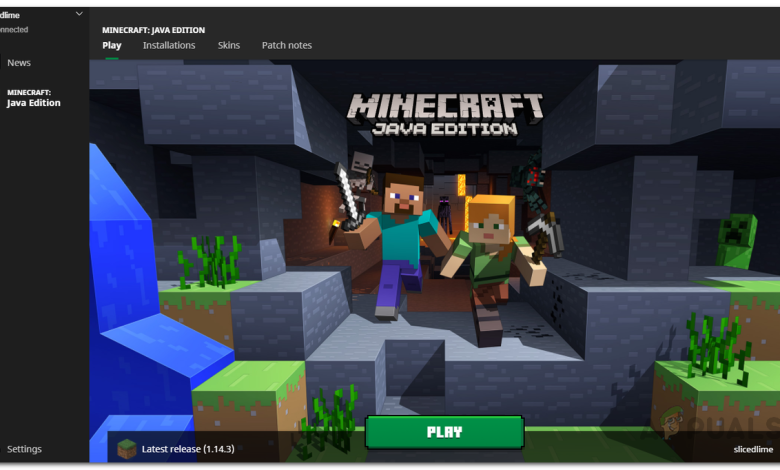
Task: Select the Play tab
Action: pyautogui.click(x=112, y=45)
